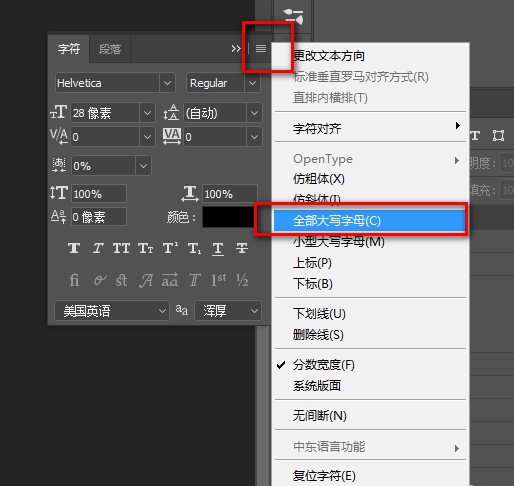Choose 下划线(U) menu item
The height and width of the screenshot is (486, 514).
369,313
